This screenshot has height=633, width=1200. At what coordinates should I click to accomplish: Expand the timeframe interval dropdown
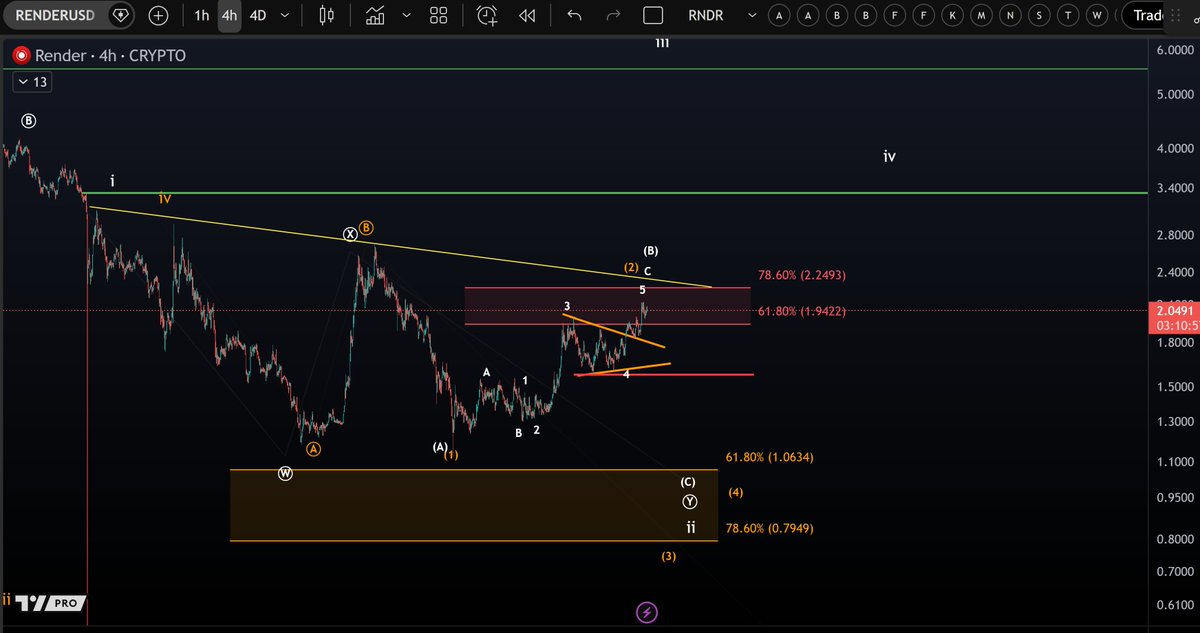click(286, 16)
